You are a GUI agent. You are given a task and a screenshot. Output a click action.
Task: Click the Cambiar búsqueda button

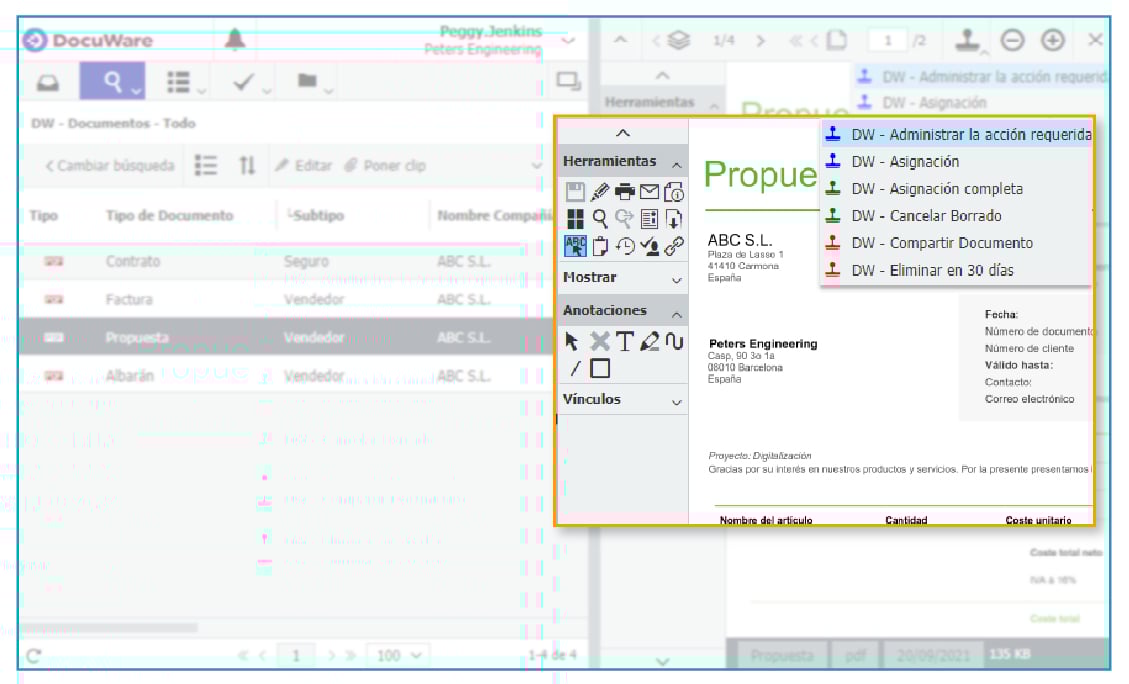(x=110, y=166)
